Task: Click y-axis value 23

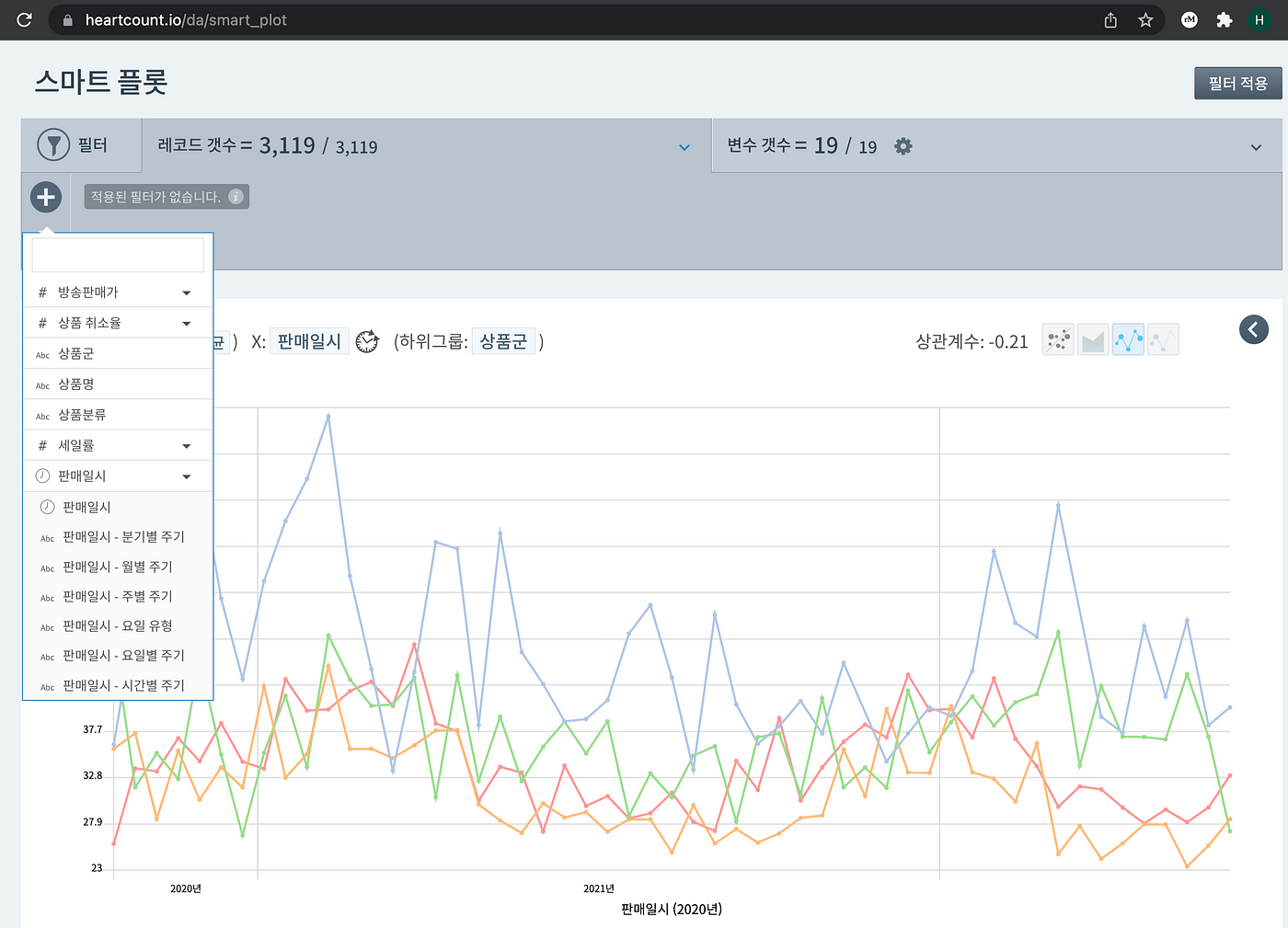Action: pos(97,868)
